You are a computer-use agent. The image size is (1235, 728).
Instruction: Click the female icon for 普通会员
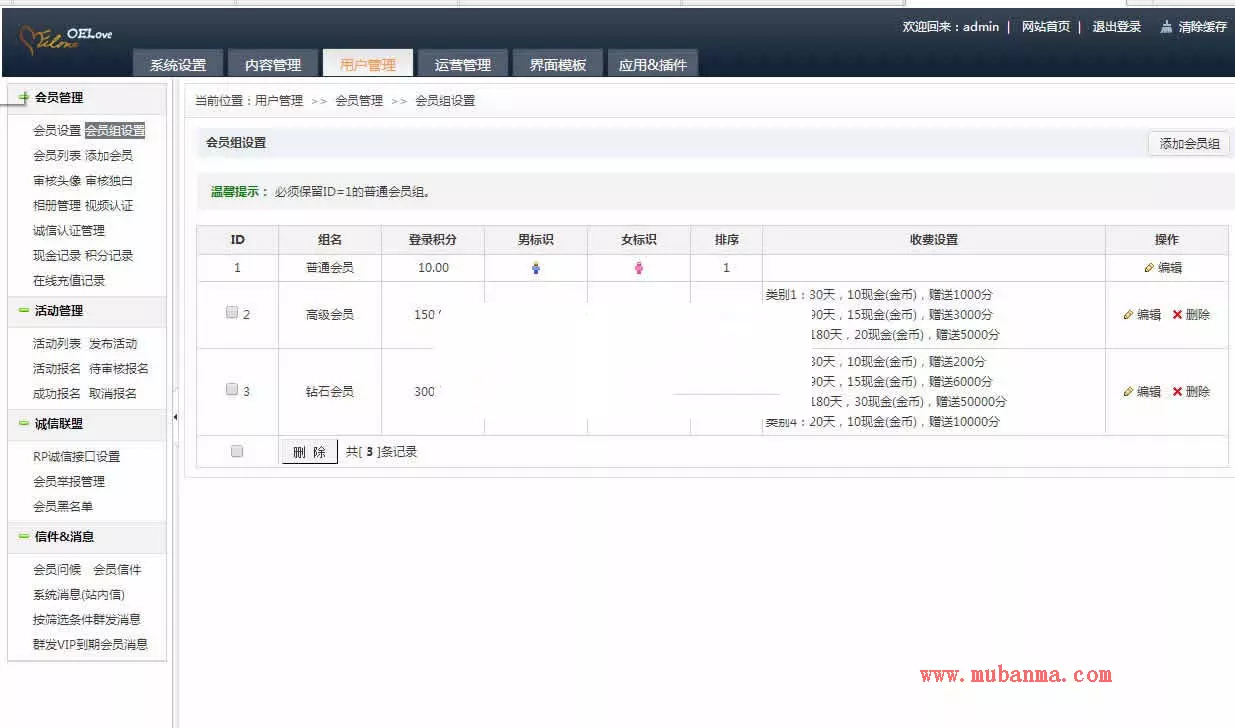pyautogui.click(x=639, y=268)
